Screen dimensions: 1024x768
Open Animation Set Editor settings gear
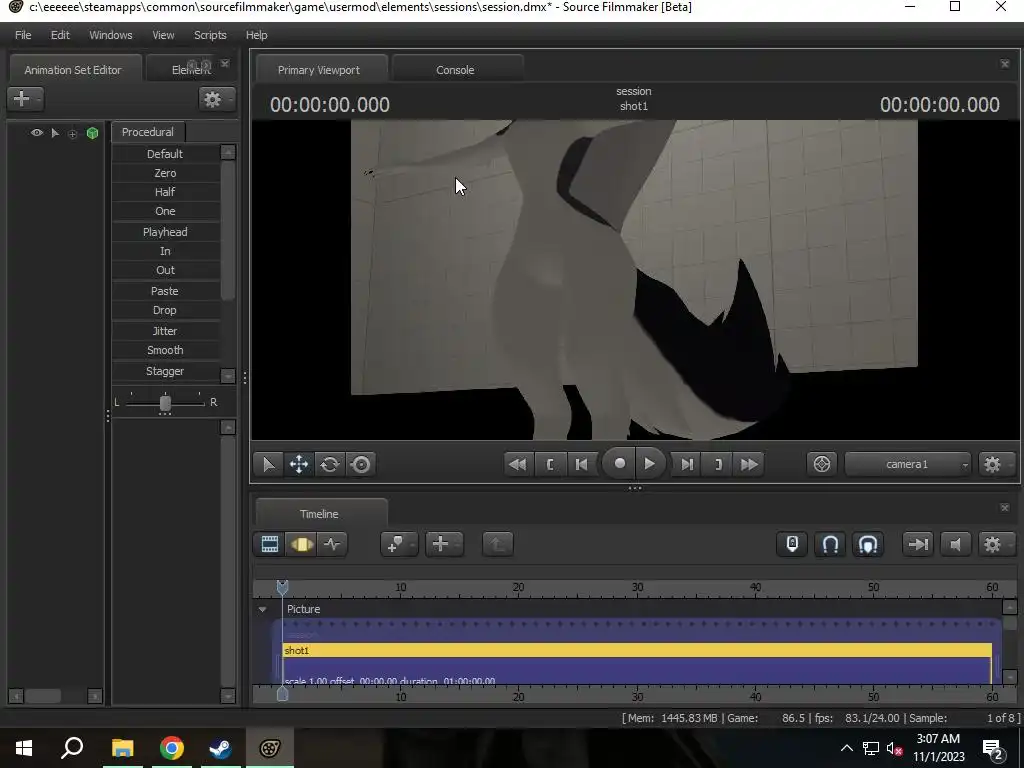pyautogui.click(x=213, y=99)
